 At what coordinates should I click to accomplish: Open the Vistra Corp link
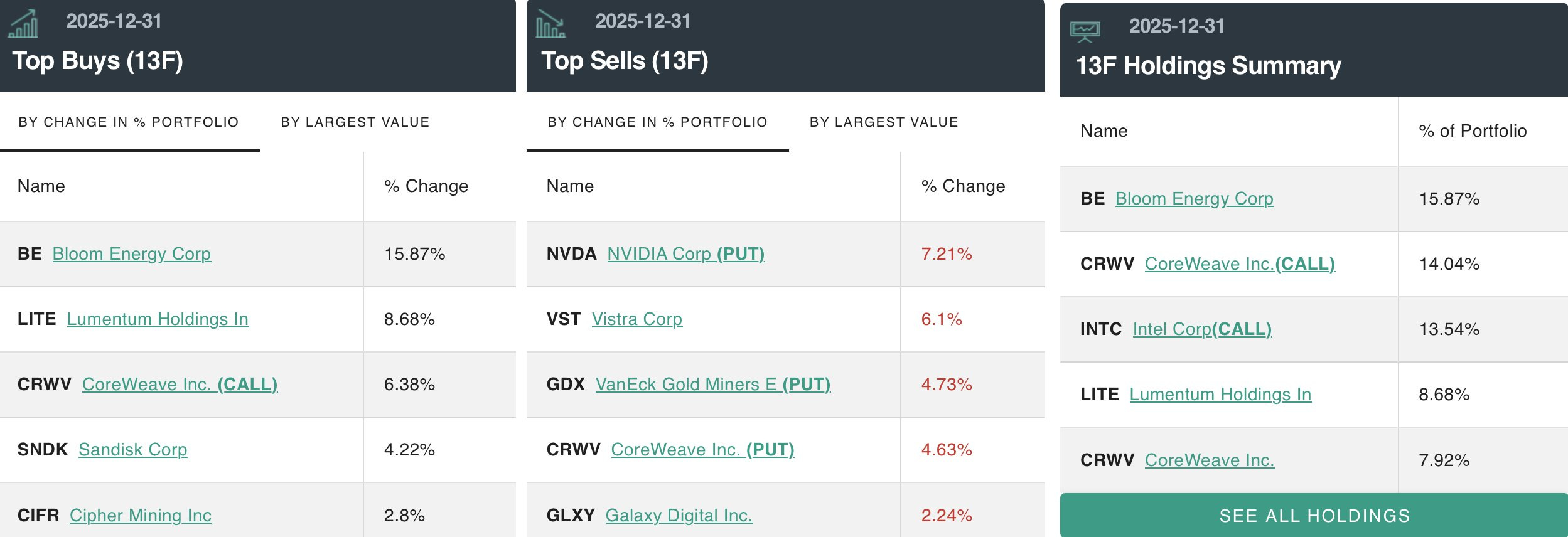637,319
